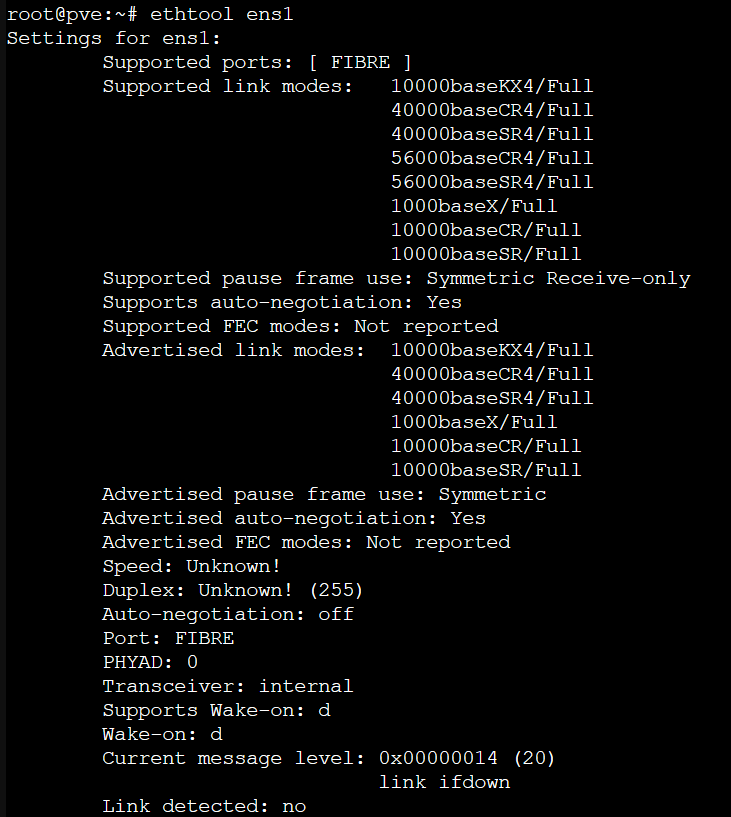731x817 pixels.
Task: Click 'Transceiver: internal' line
Action: tap(228, 686)
